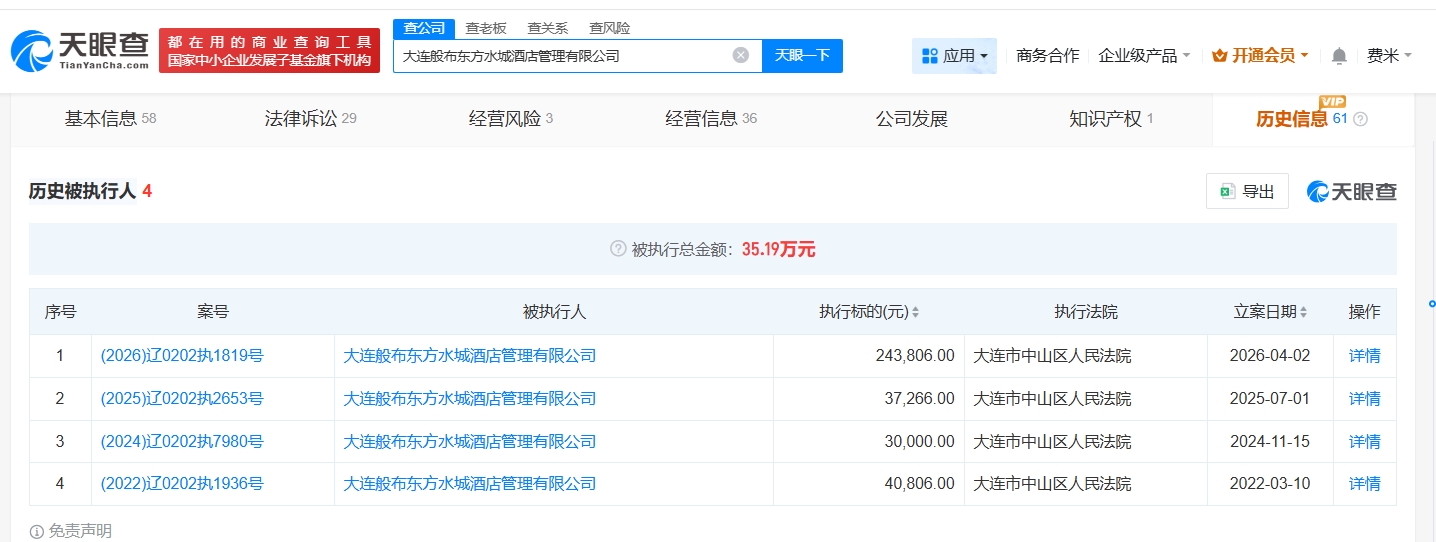The height and width of the screenshot is (542, 1436).
Task: Open the 应用 dropdown
Action: click(954, 56)
